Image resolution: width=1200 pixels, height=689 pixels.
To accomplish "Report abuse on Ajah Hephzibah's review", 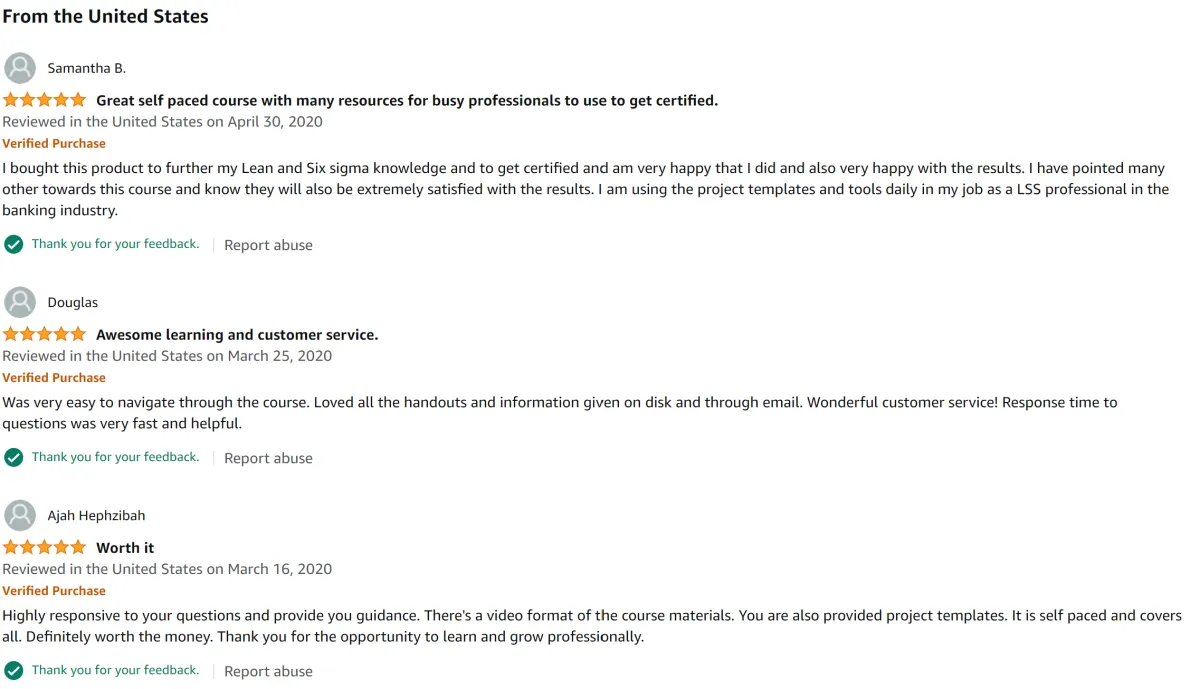I will pos(268,671).
